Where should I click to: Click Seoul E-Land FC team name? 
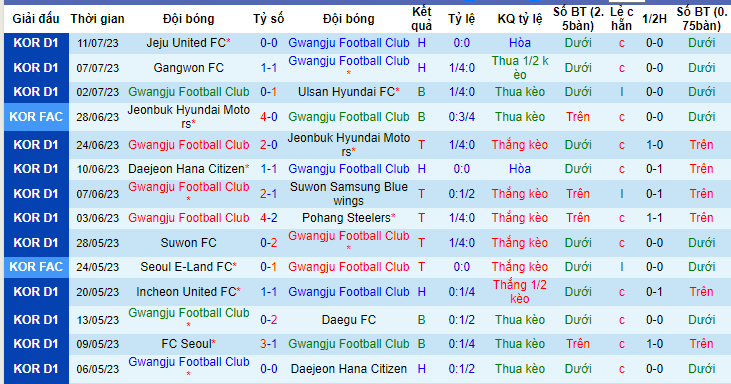click(x=186, y=267)
